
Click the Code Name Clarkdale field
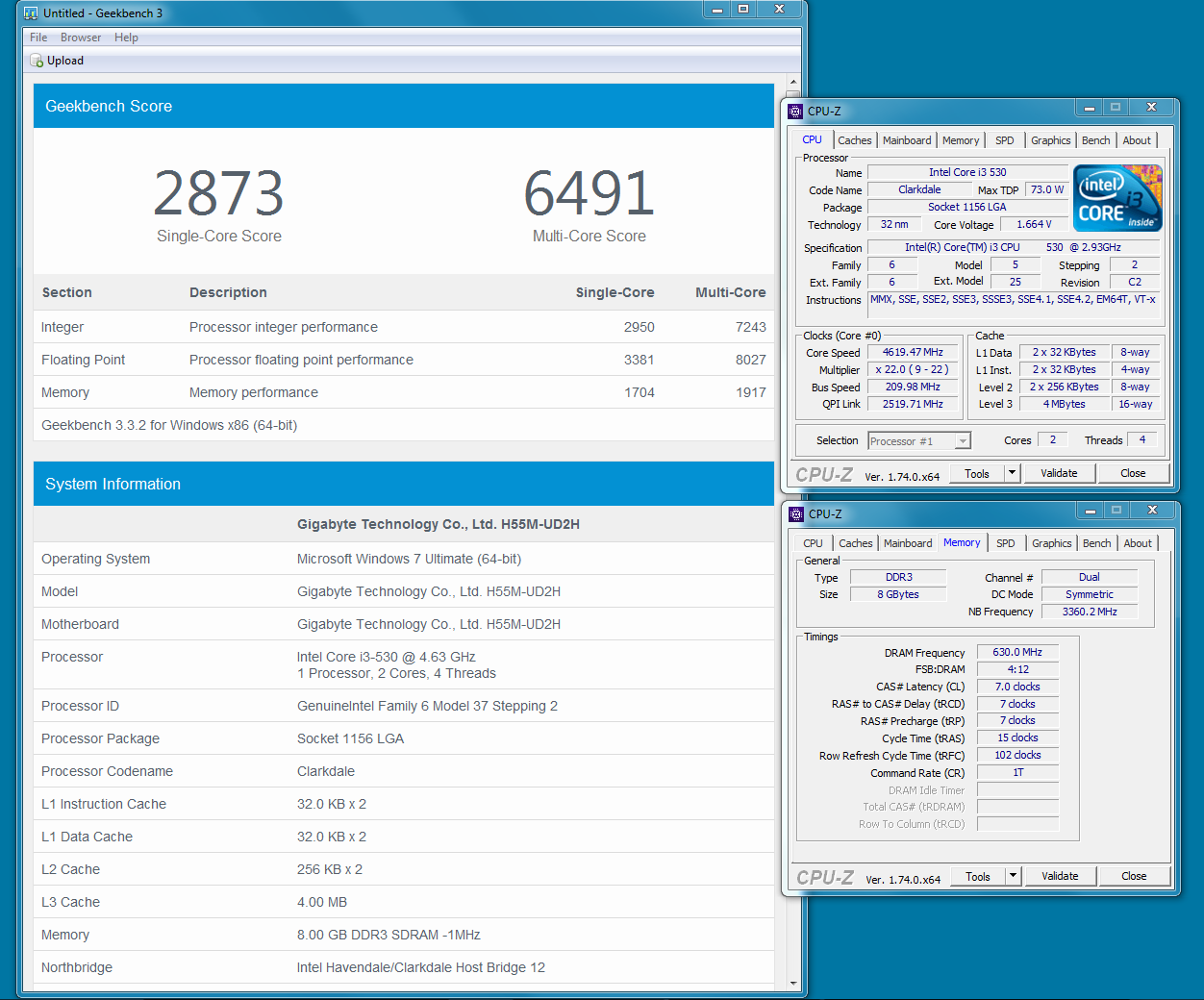click(919, 189)
